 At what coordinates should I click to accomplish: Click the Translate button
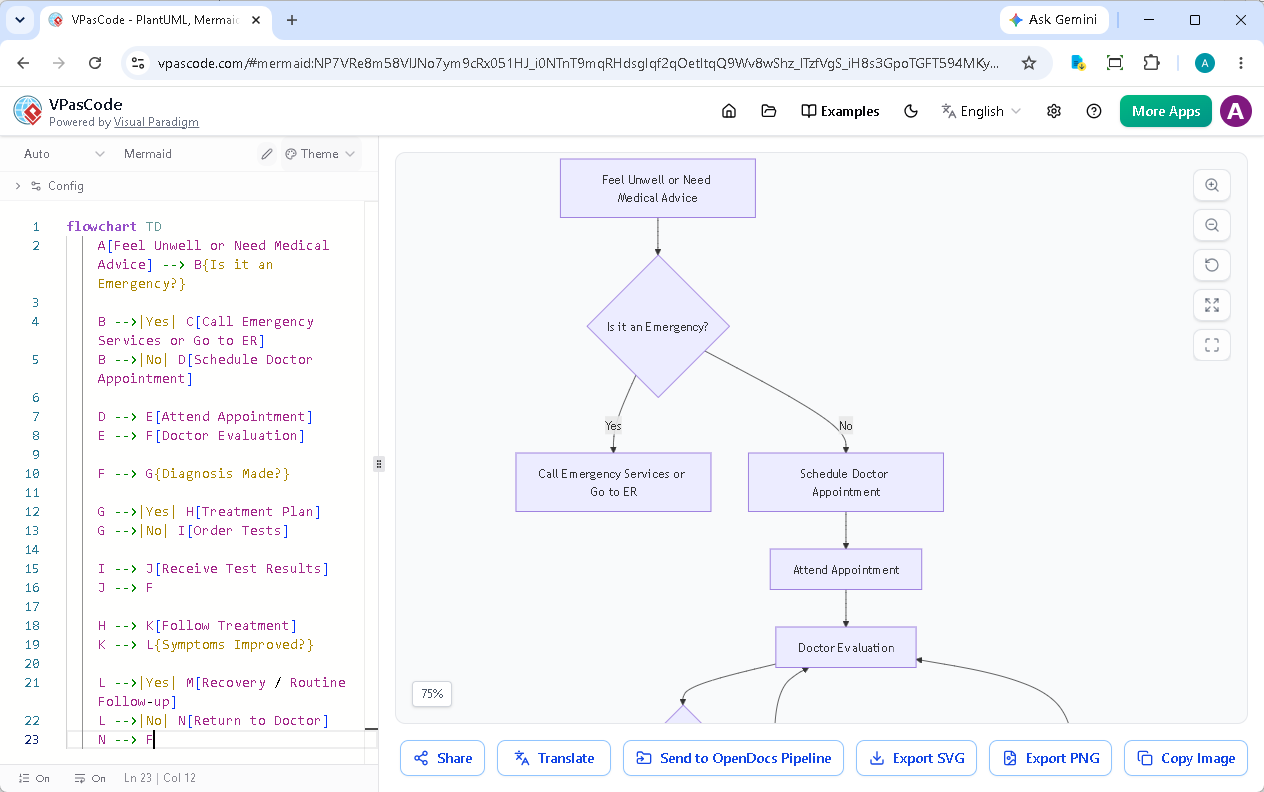[x=553, y=758]
